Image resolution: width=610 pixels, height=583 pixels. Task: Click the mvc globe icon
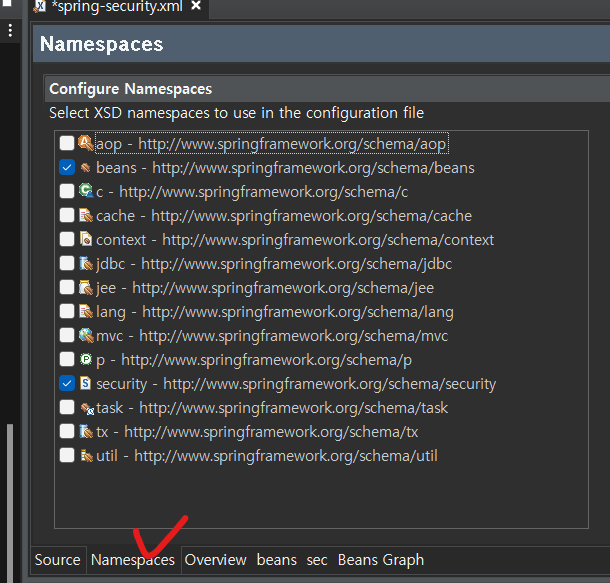(86, 335)
